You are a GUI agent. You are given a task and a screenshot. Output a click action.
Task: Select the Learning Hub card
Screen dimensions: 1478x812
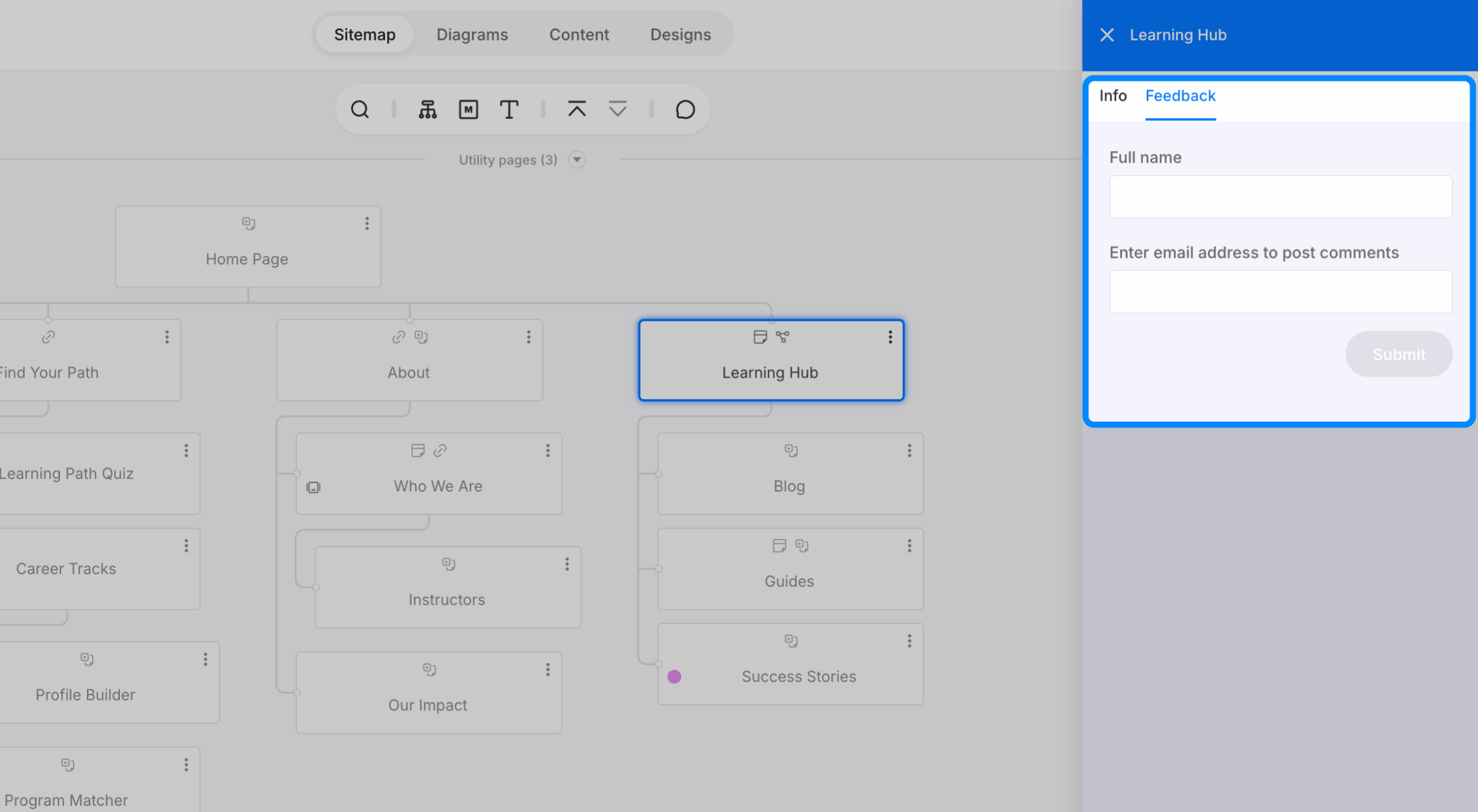point(771,360)
